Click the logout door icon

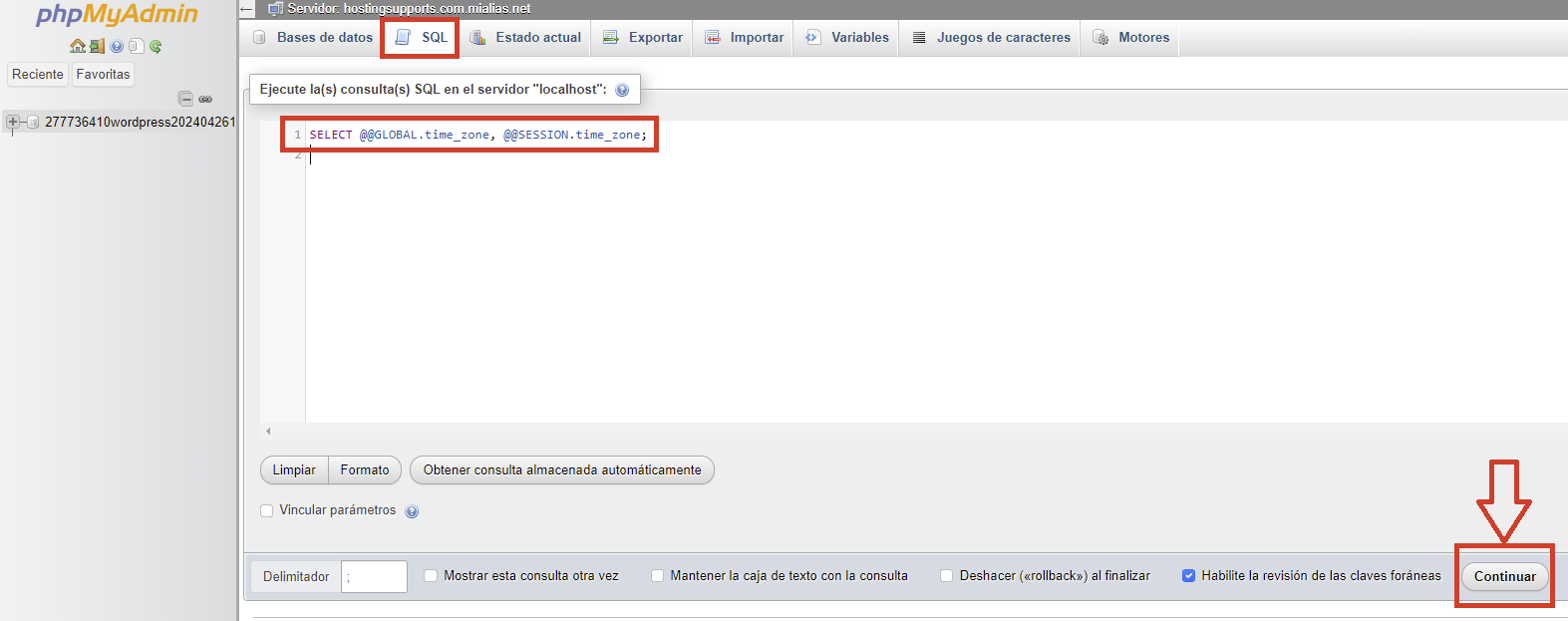(x=97, y=46)
